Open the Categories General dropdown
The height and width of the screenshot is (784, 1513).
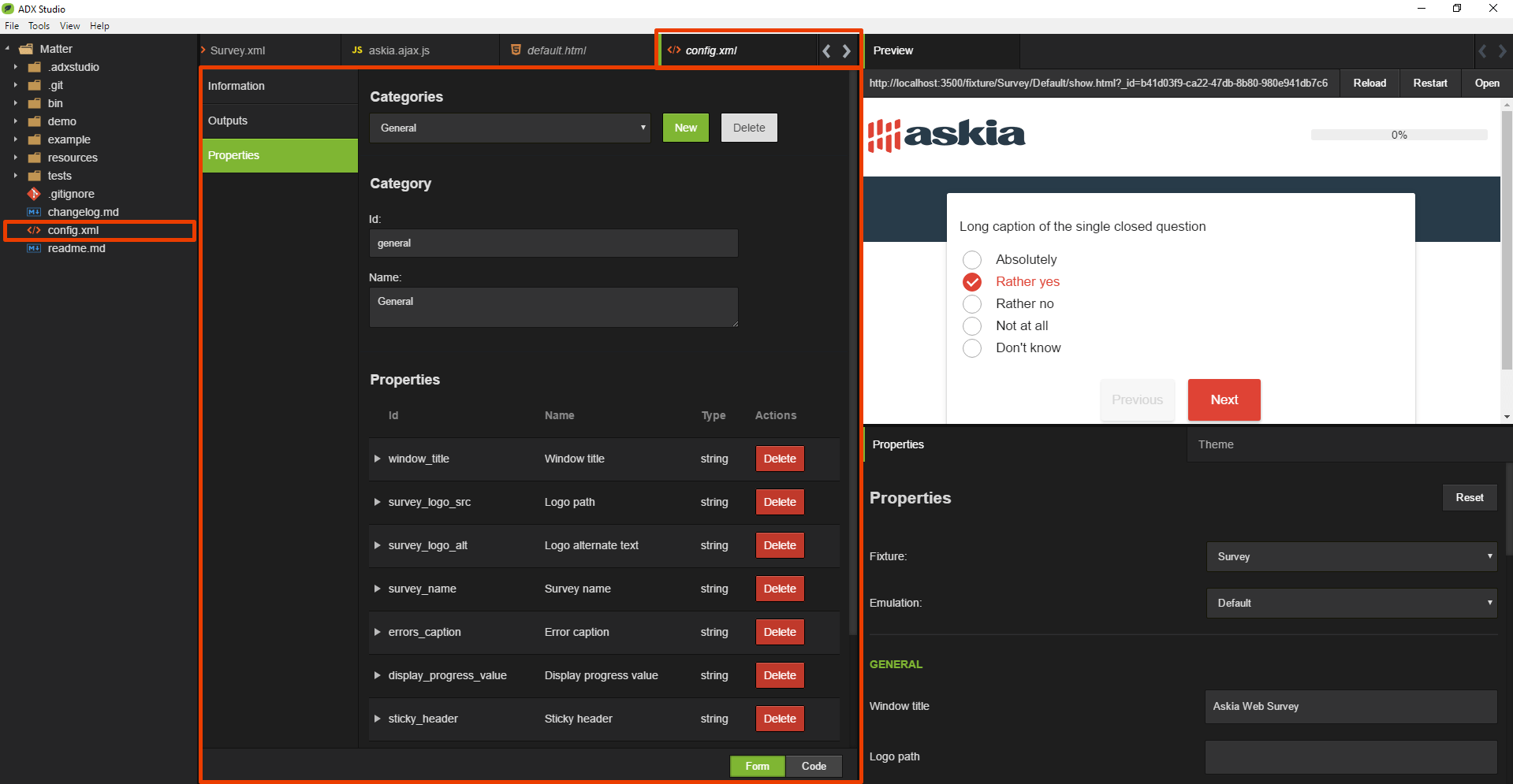pyautogui.click(x=509, y=128)
